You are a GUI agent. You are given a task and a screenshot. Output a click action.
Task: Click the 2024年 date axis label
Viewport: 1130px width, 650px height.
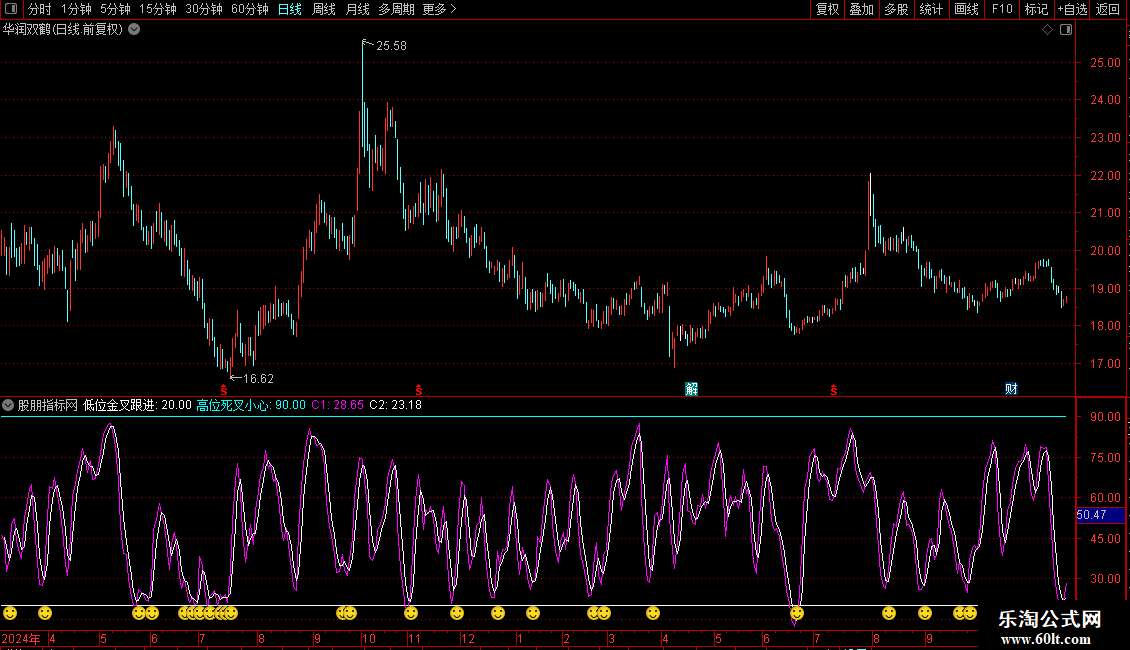pos(21,638)
